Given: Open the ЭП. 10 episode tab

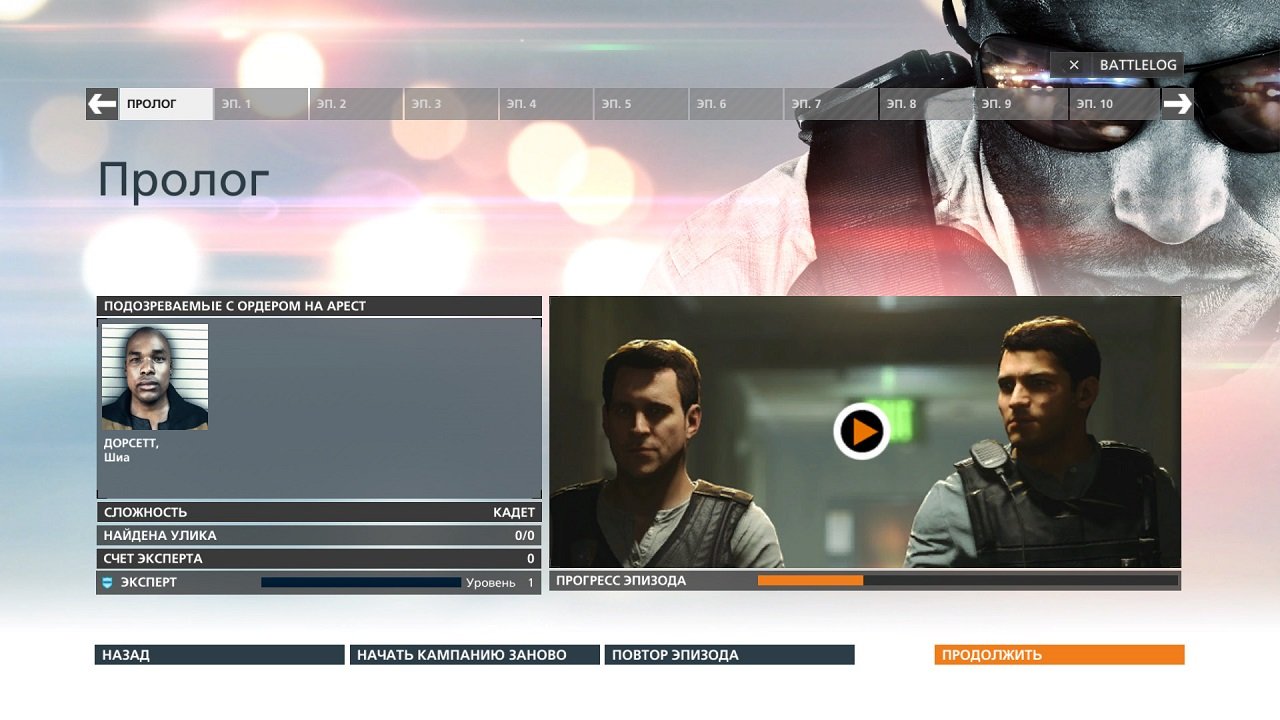Looking at the screenshot, I should 1113,103.
